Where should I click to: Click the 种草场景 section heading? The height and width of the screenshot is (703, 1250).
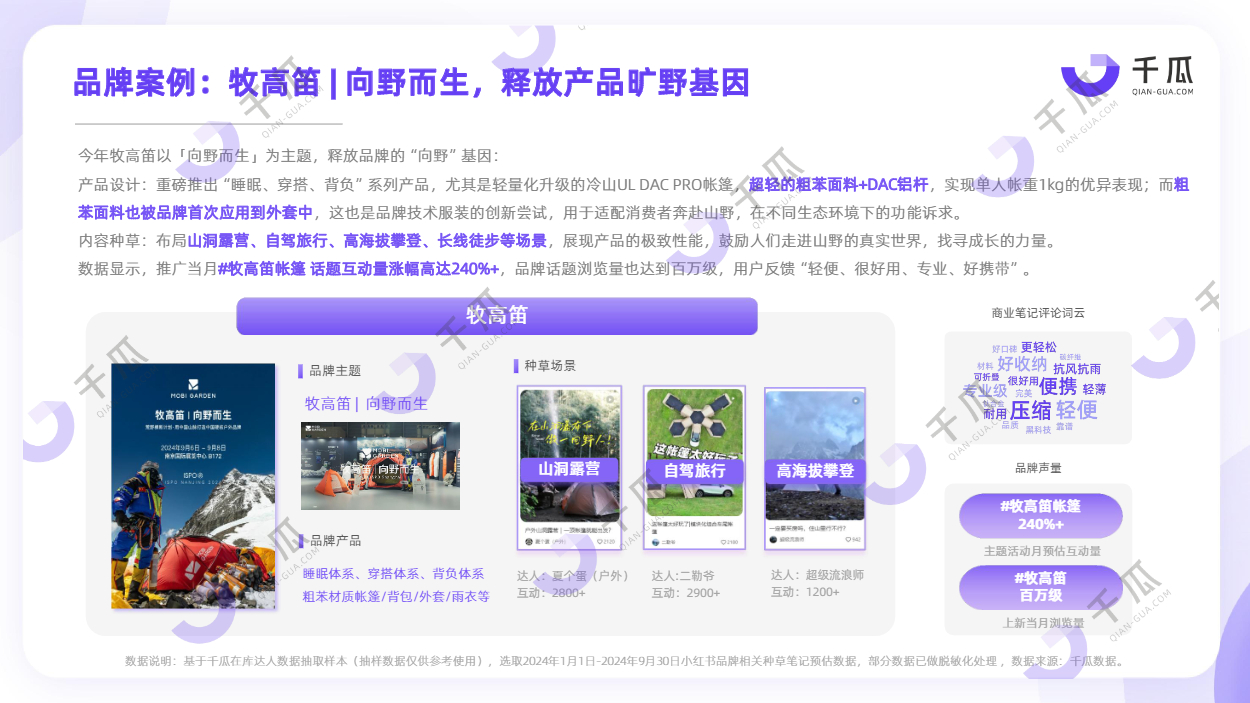549,366
